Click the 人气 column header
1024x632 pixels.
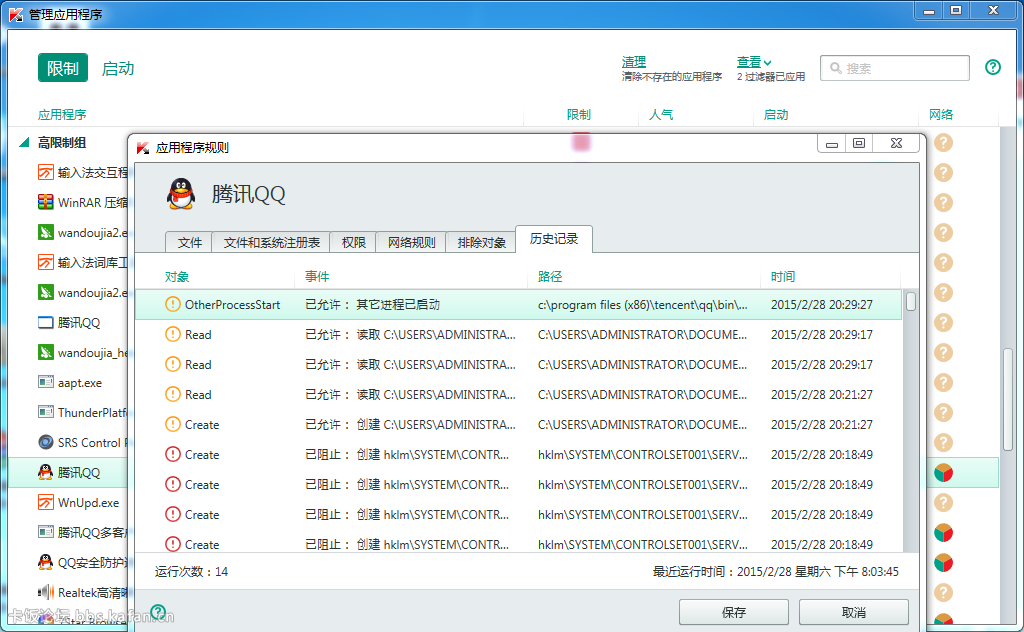point(661,115)
